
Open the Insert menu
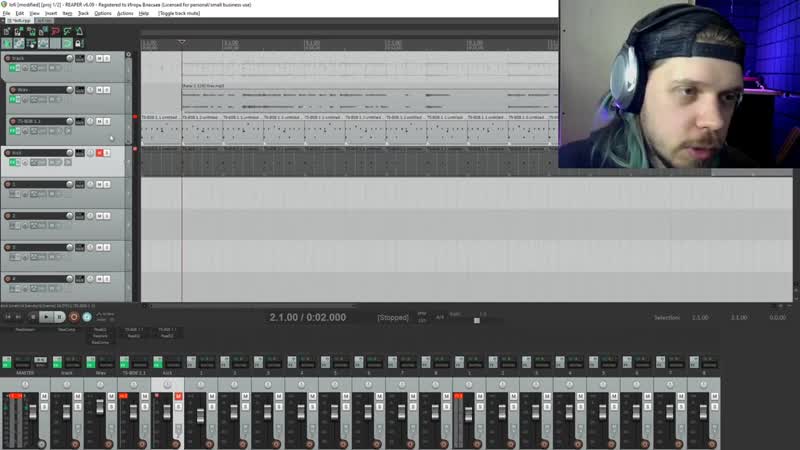[50, 13]
